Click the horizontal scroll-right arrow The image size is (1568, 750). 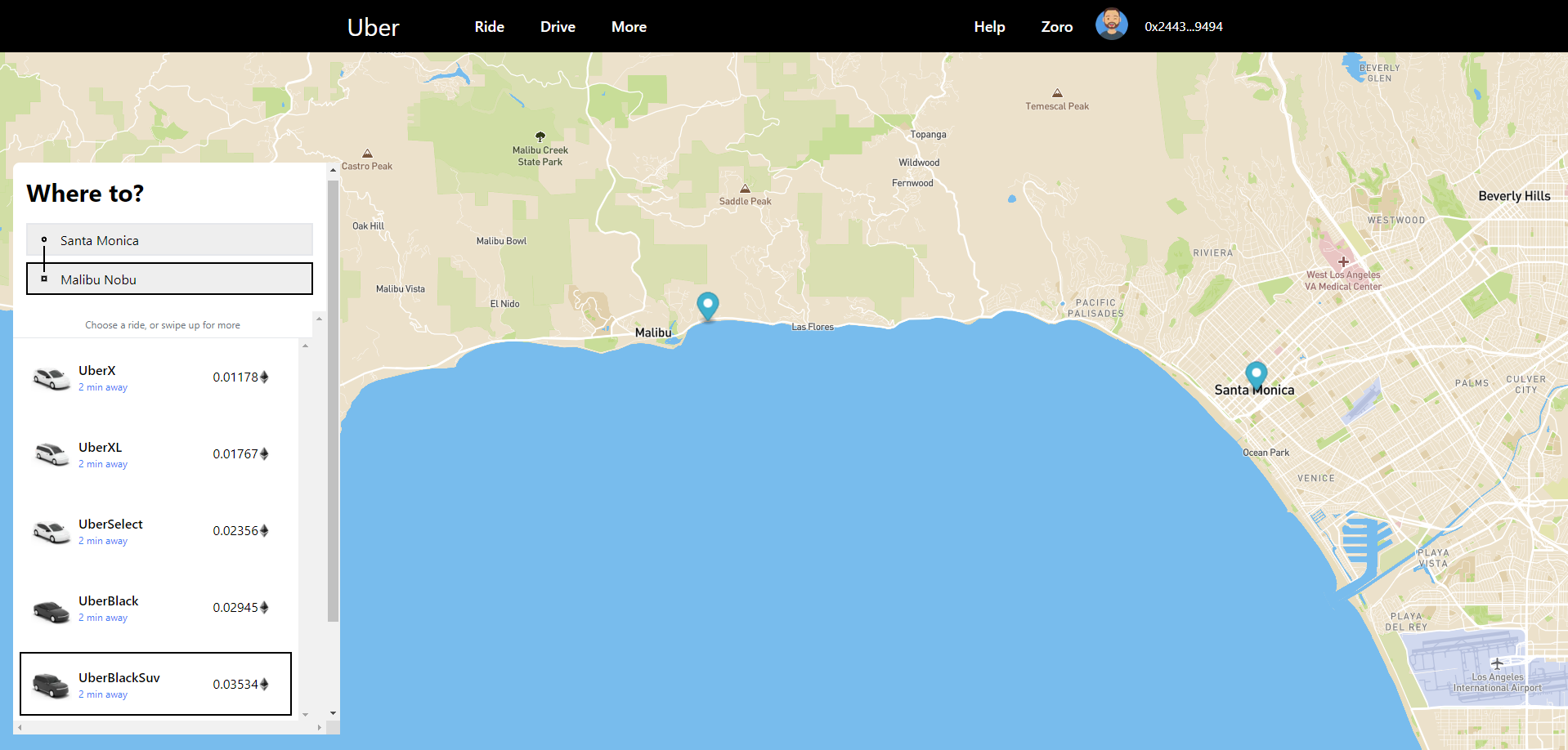tap(320, 727)
